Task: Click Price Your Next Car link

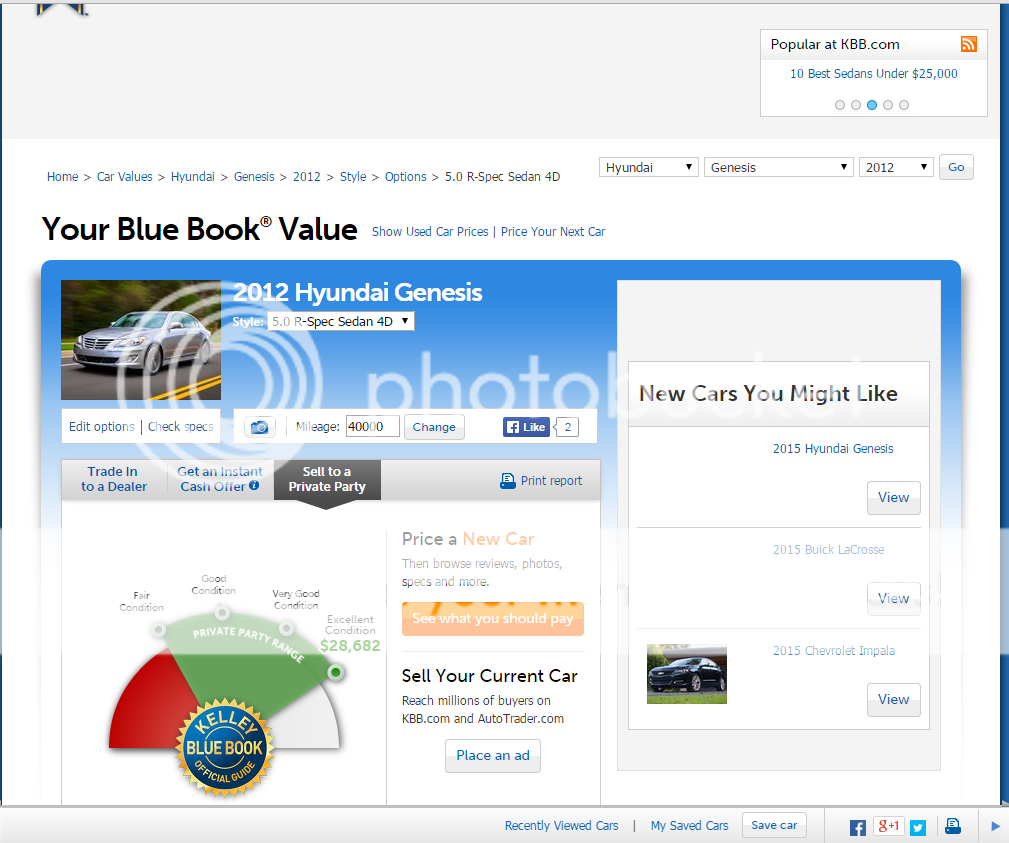Action: (x=553, y=232)
